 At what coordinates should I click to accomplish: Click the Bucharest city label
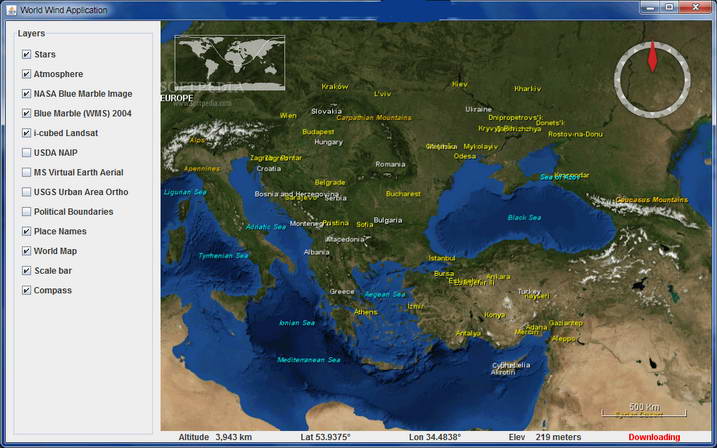point(403,194)
